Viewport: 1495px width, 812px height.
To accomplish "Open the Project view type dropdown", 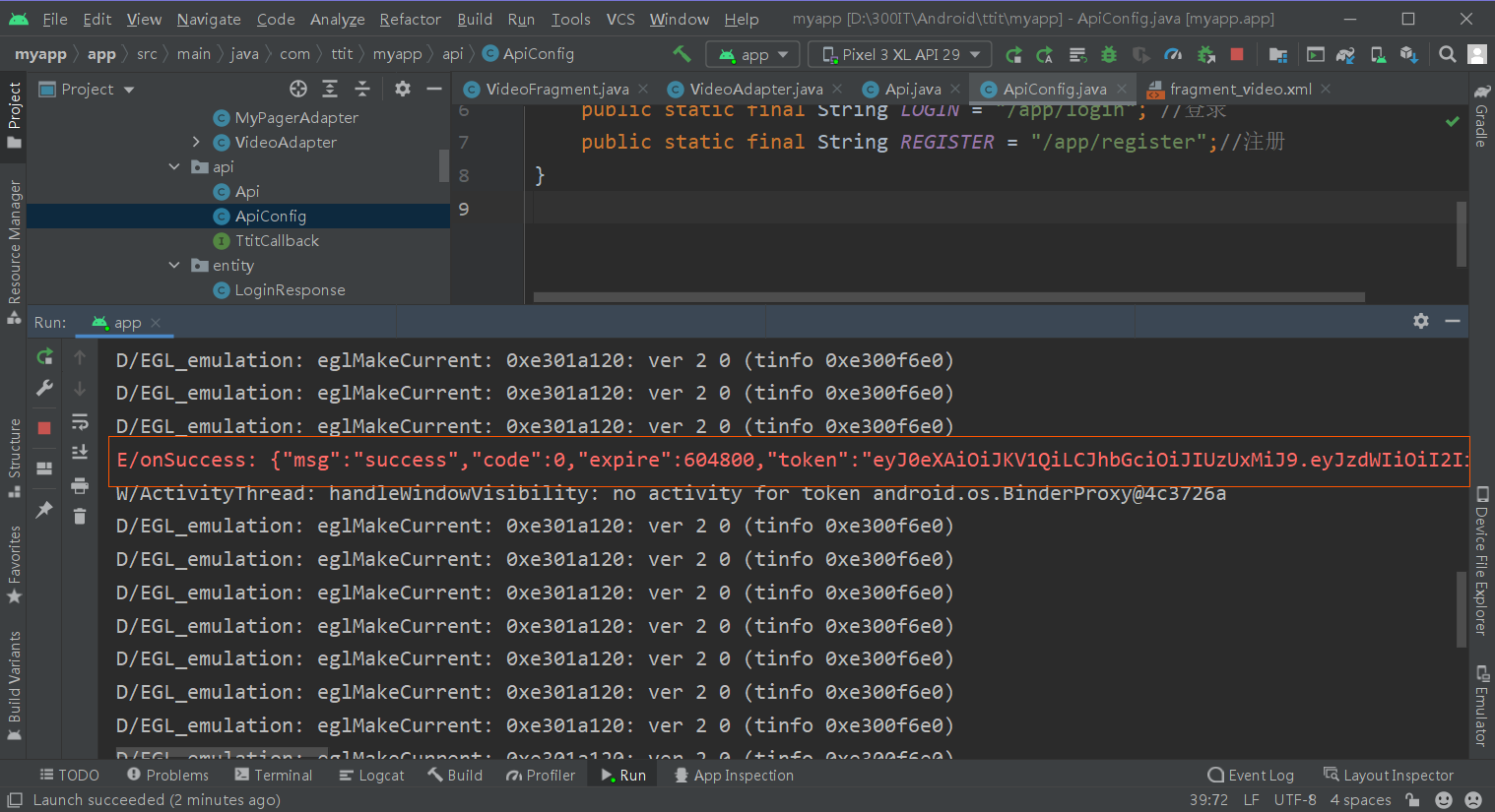I will tap(87, 90).
